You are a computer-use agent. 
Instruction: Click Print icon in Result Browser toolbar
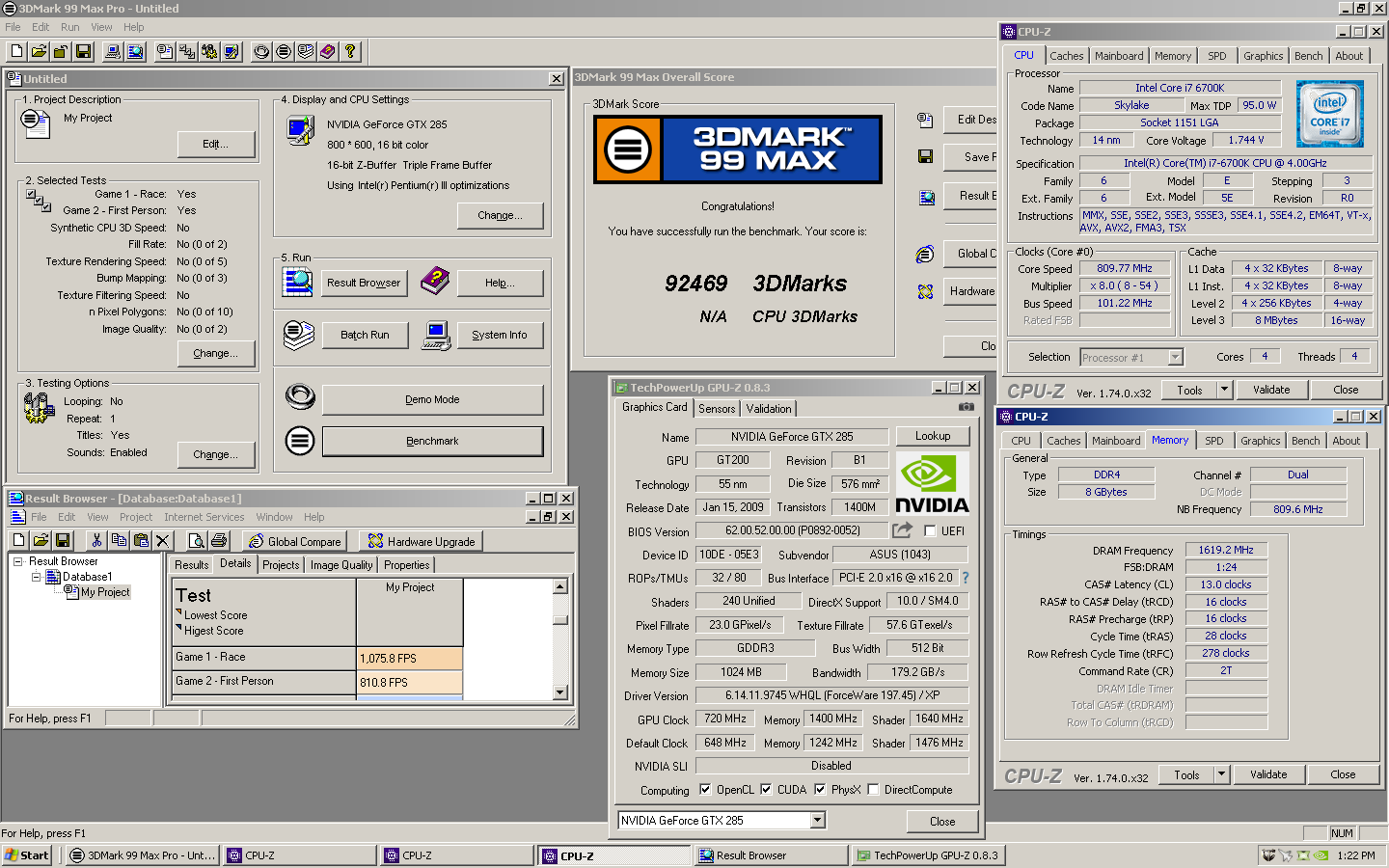click(219, 540)
